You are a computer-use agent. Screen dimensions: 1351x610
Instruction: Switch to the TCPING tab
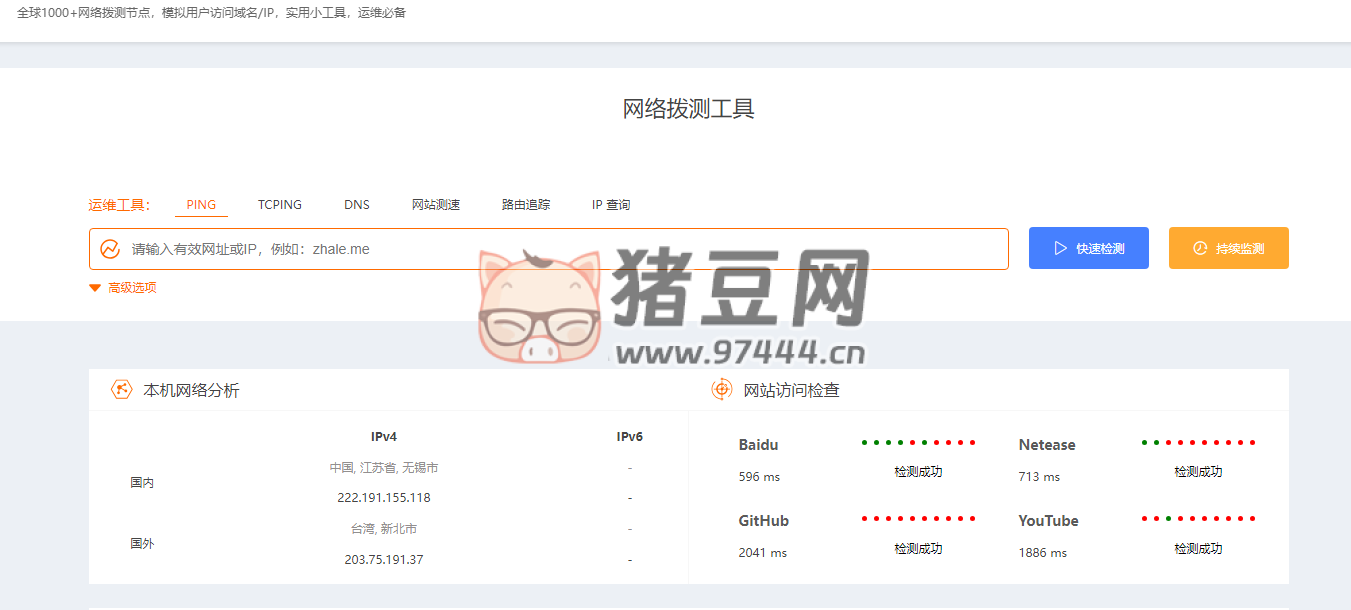pyautogui.click(x=279, y=204)
